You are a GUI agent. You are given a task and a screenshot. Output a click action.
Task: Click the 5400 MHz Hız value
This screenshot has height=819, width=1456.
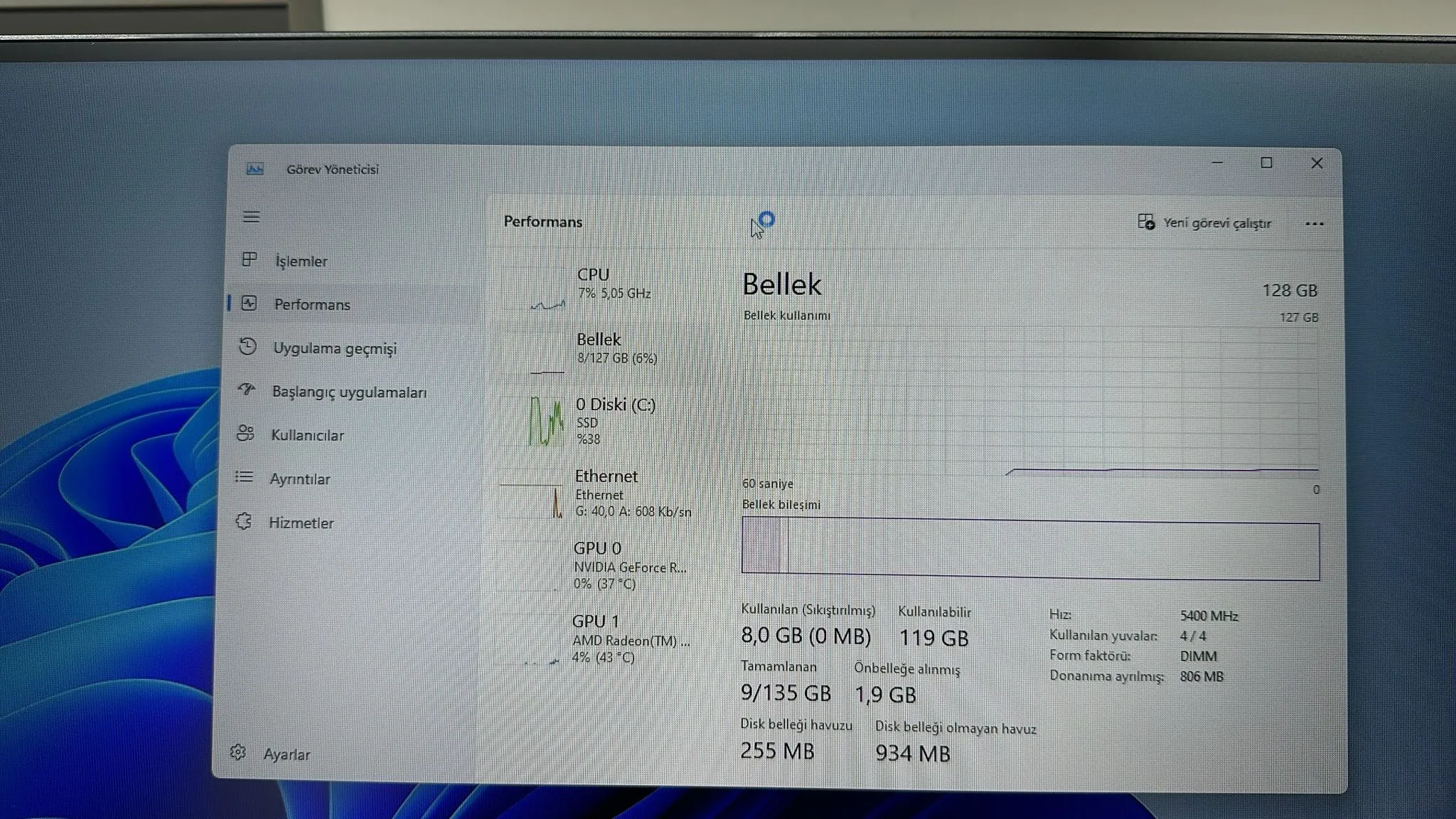tap(1209, 616)
